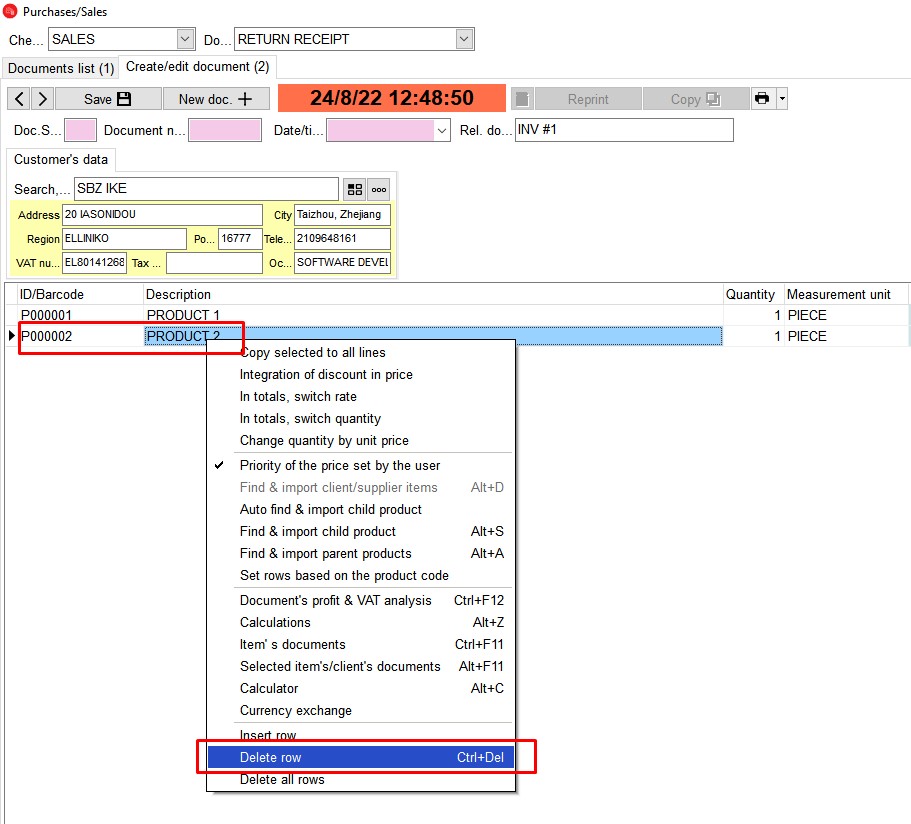This screenshot has width=911, height=824.
Task: Click the Doc.S... pink field
Action: 81,130
